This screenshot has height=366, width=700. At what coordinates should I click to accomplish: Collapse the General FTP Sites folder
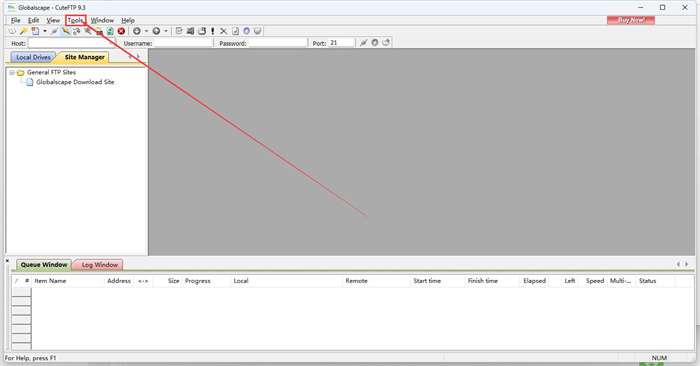tap(12, 72)
